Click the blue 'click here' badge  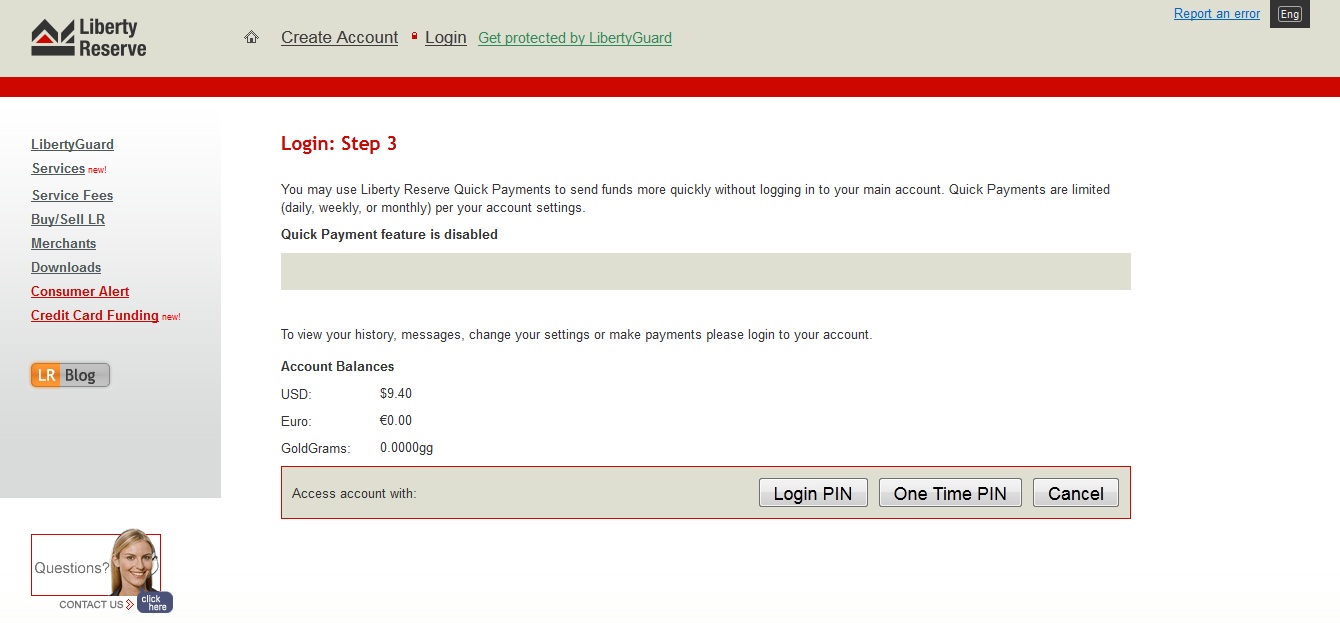[x=155, y=602]
